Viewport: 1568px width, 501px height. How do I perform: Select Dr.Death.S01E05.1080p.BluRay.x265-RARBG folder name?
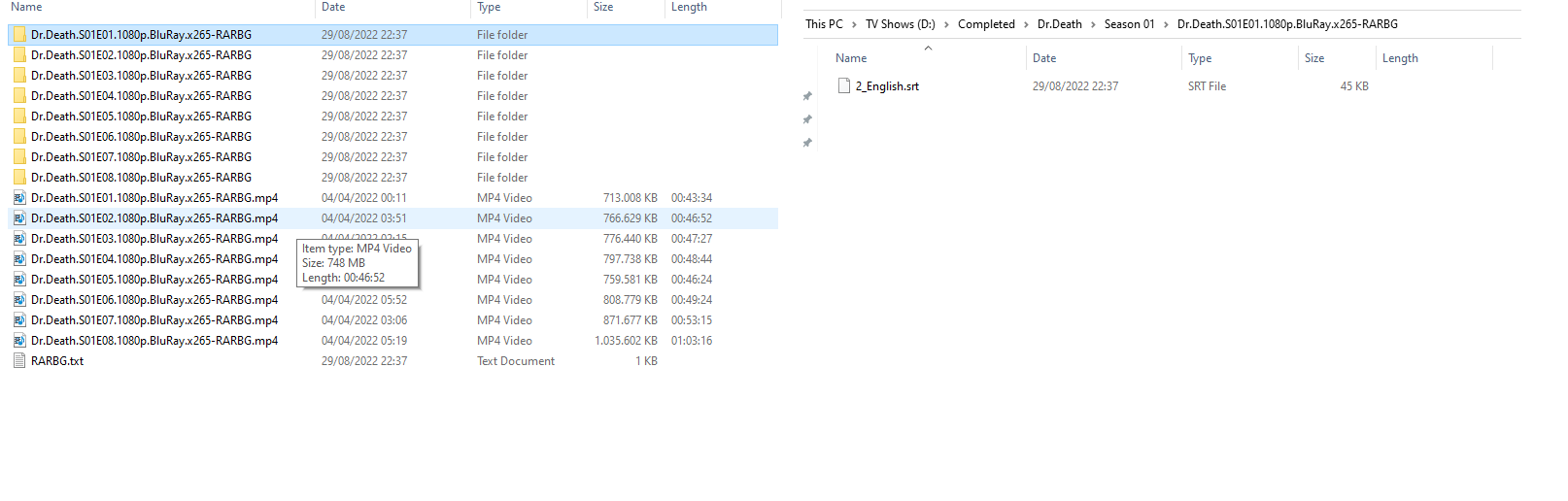point(141,117)
